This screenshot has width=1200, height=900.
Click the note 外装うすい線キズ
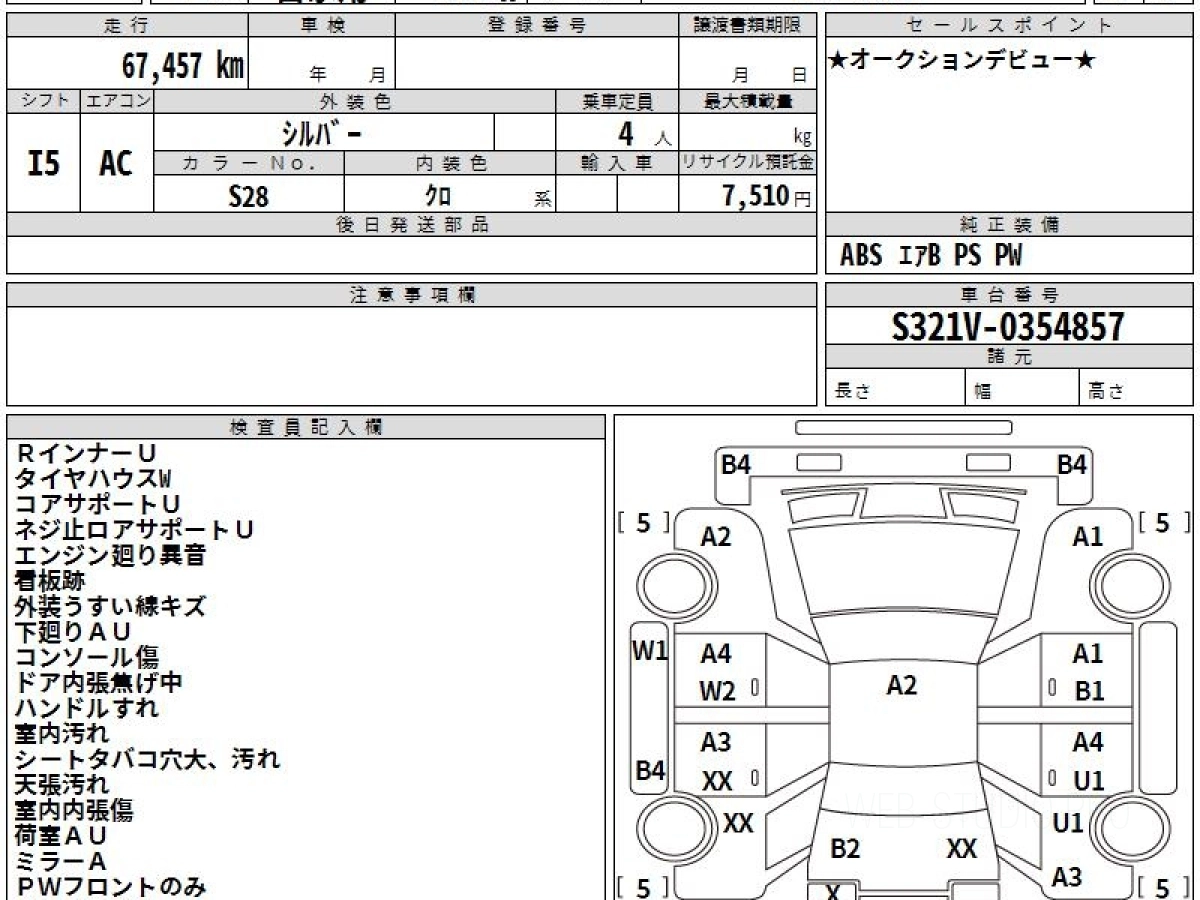pyautogui.click(x=110, y=606)
